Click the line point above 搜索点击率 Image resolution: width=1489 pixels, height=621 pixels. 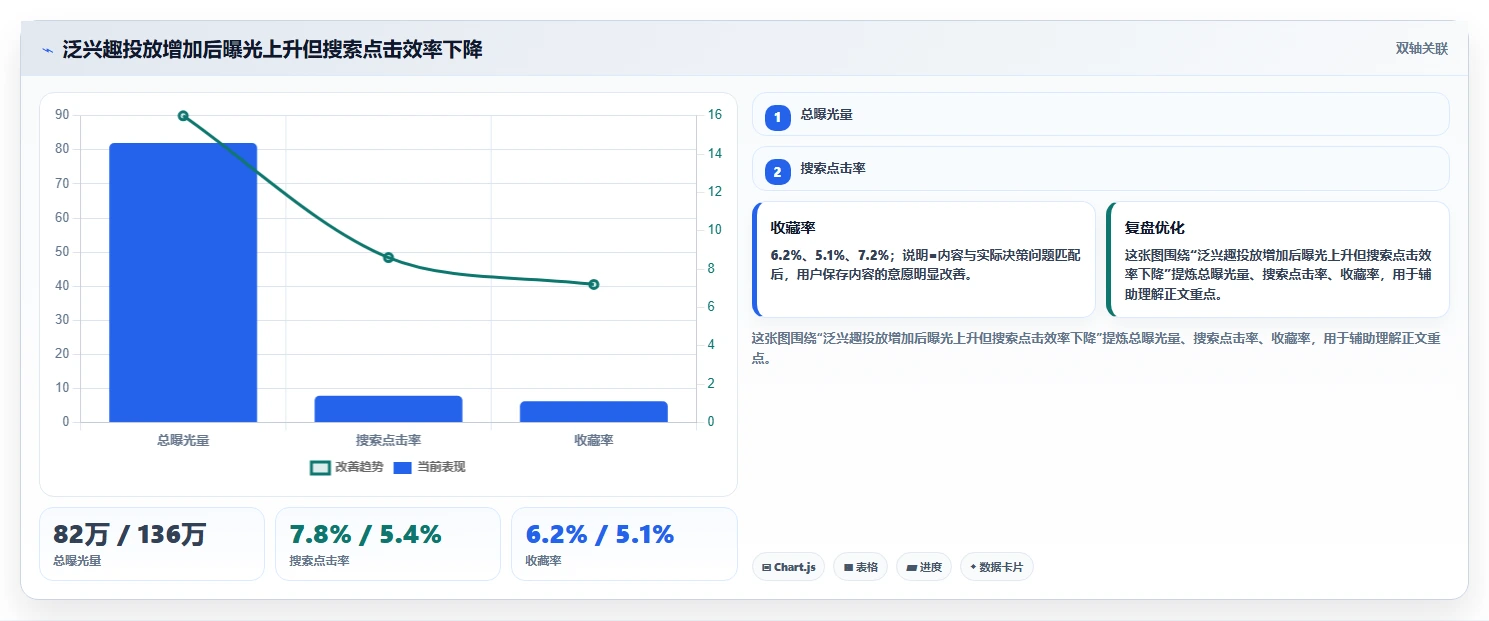388,258
